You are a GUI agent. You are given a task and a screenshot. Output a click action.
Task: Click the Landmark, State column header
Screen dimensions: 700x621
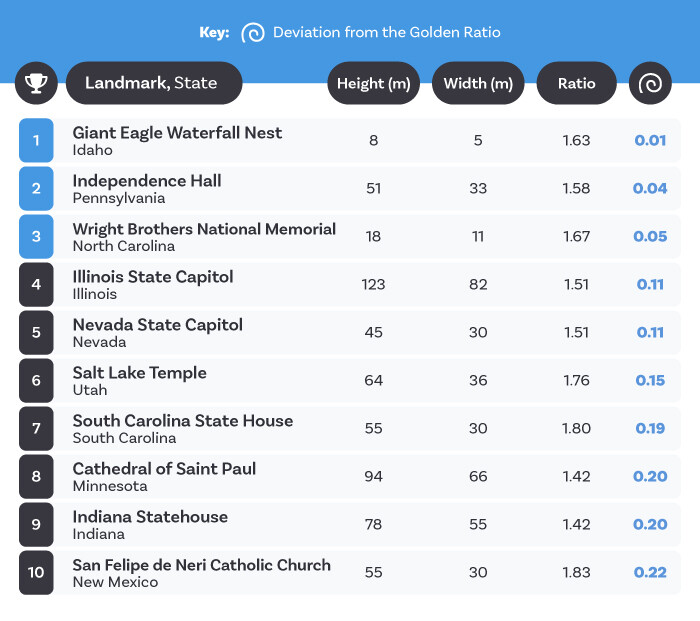[154, 83]
